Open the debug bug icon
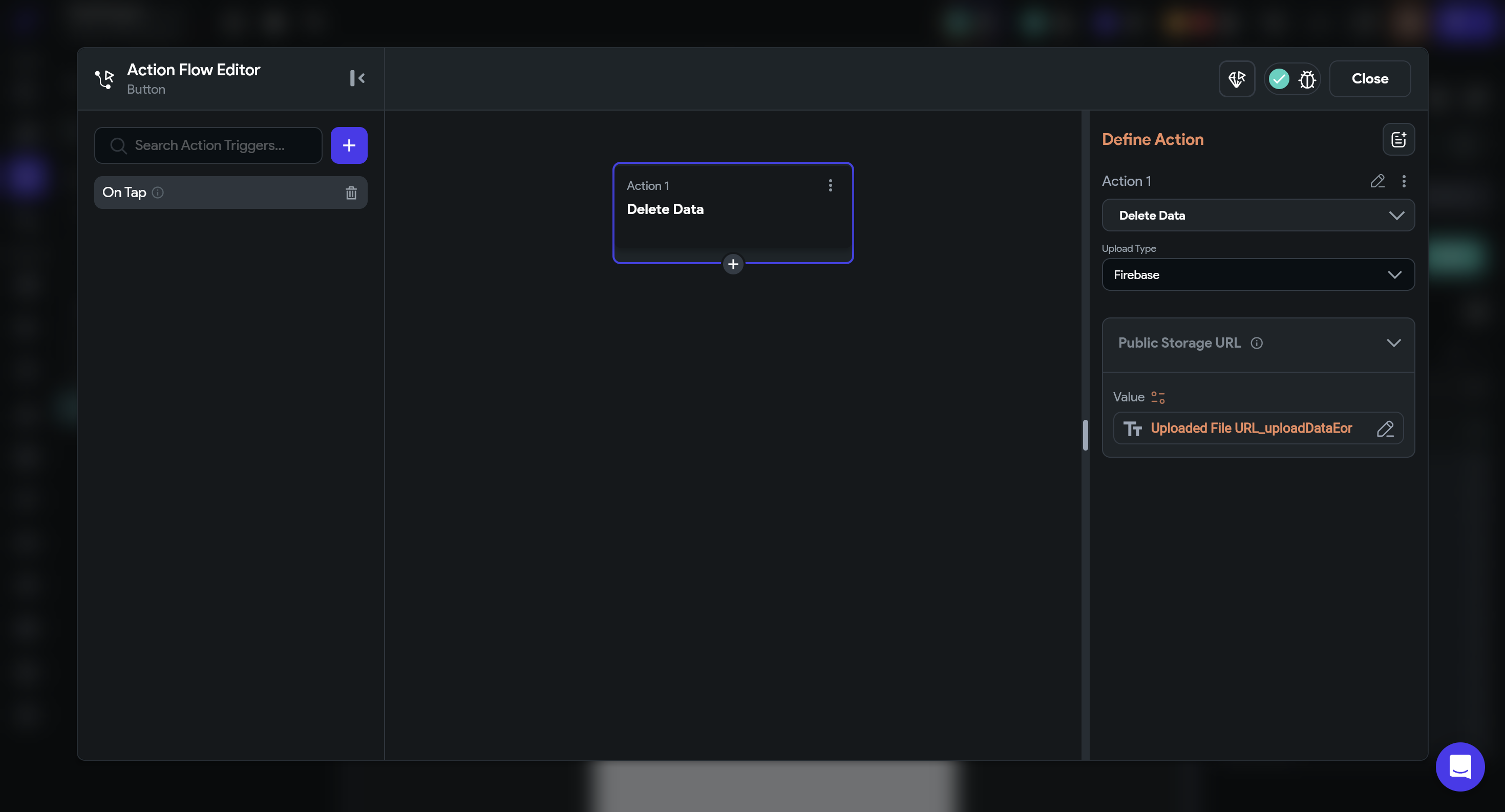The height and width of the screenshot is (812, 1505). (x=1307, y=79)
